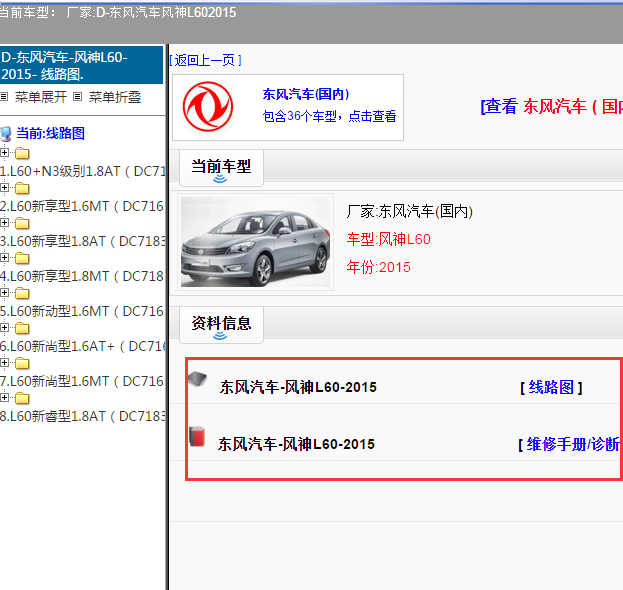Expand the 8.L60新睿型1.8AT tree node
Viewport: 623px width, 590px height.
(4, 397)
